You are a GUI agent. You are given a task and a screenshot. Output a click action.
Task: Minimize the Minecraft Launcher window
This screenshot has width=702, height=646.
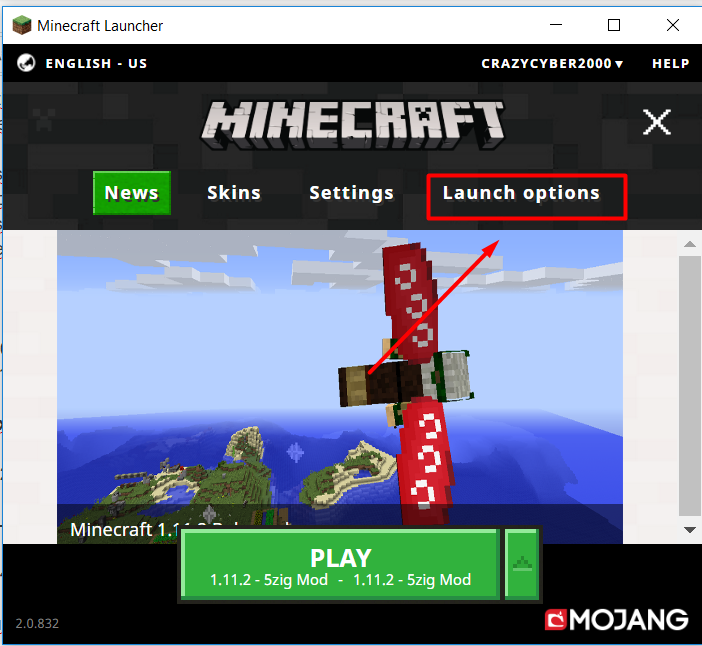pos(560,24)
